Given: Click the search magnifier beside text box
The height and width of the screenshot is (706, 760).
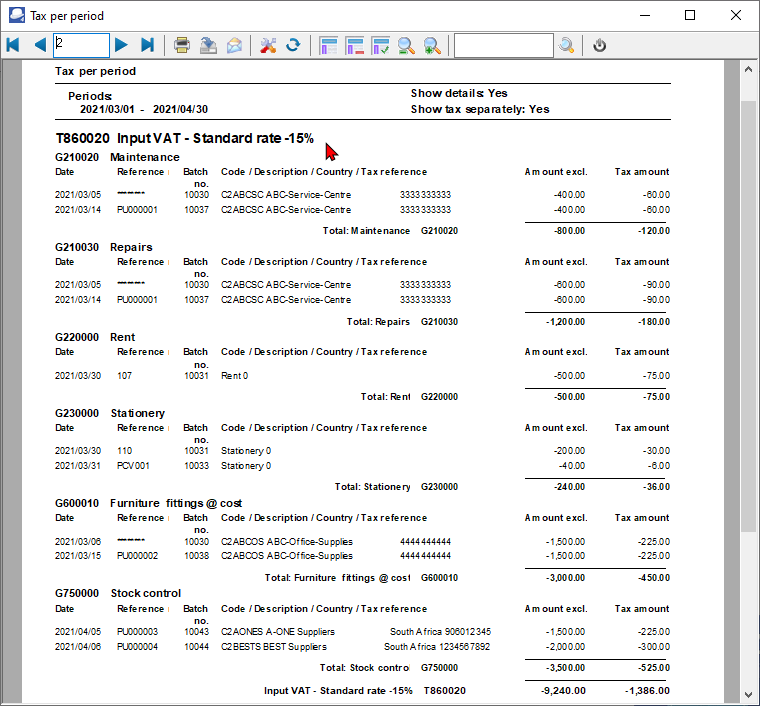Looking at the screenshot, I should pos(566,45).
